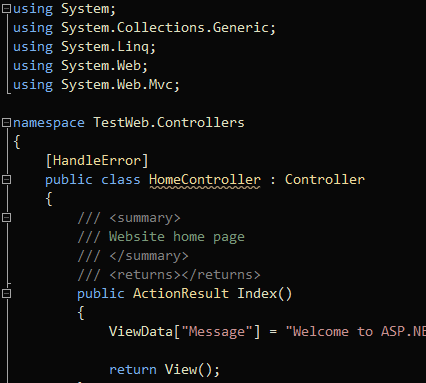Click the ViewData identifier
The width and height of the screenshot is (426, 383).
tap(141, 332)
